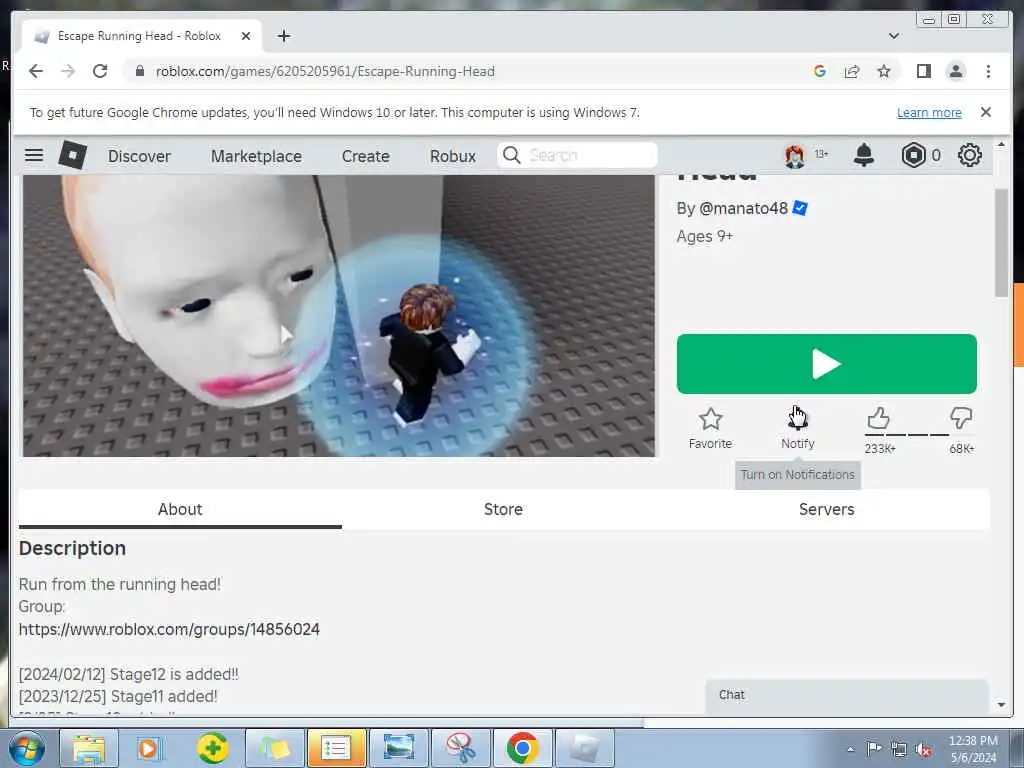1024x768 pixels.
Task: Select the Escape Running Head browser tab
Action: [x=142, y=36]
